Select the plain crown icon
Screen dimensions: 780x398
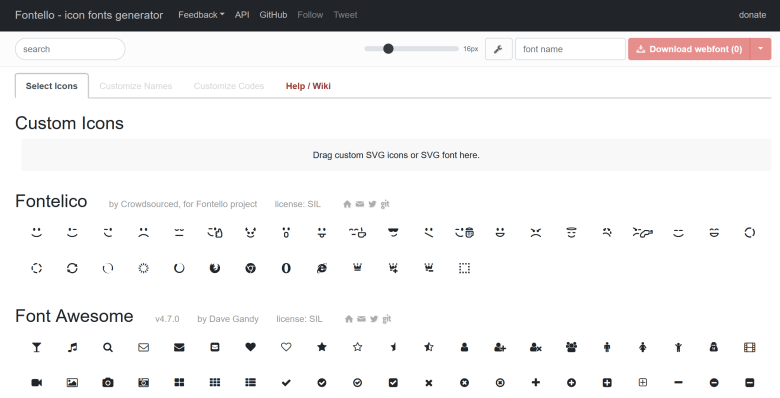(358, 268)
